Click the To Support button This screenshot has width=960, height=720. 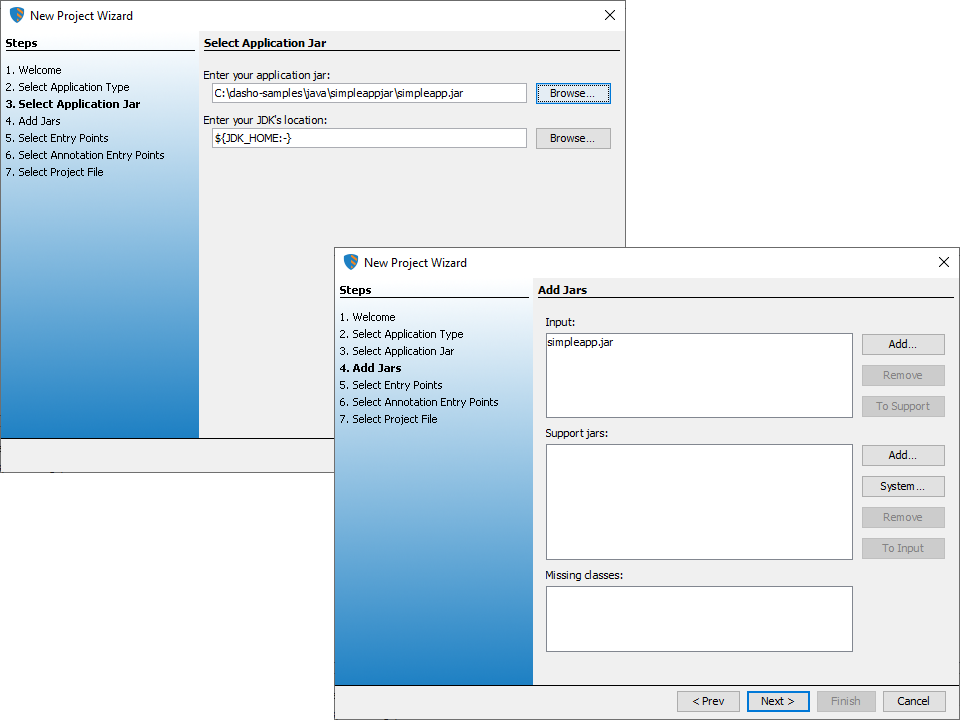[903, 407]
